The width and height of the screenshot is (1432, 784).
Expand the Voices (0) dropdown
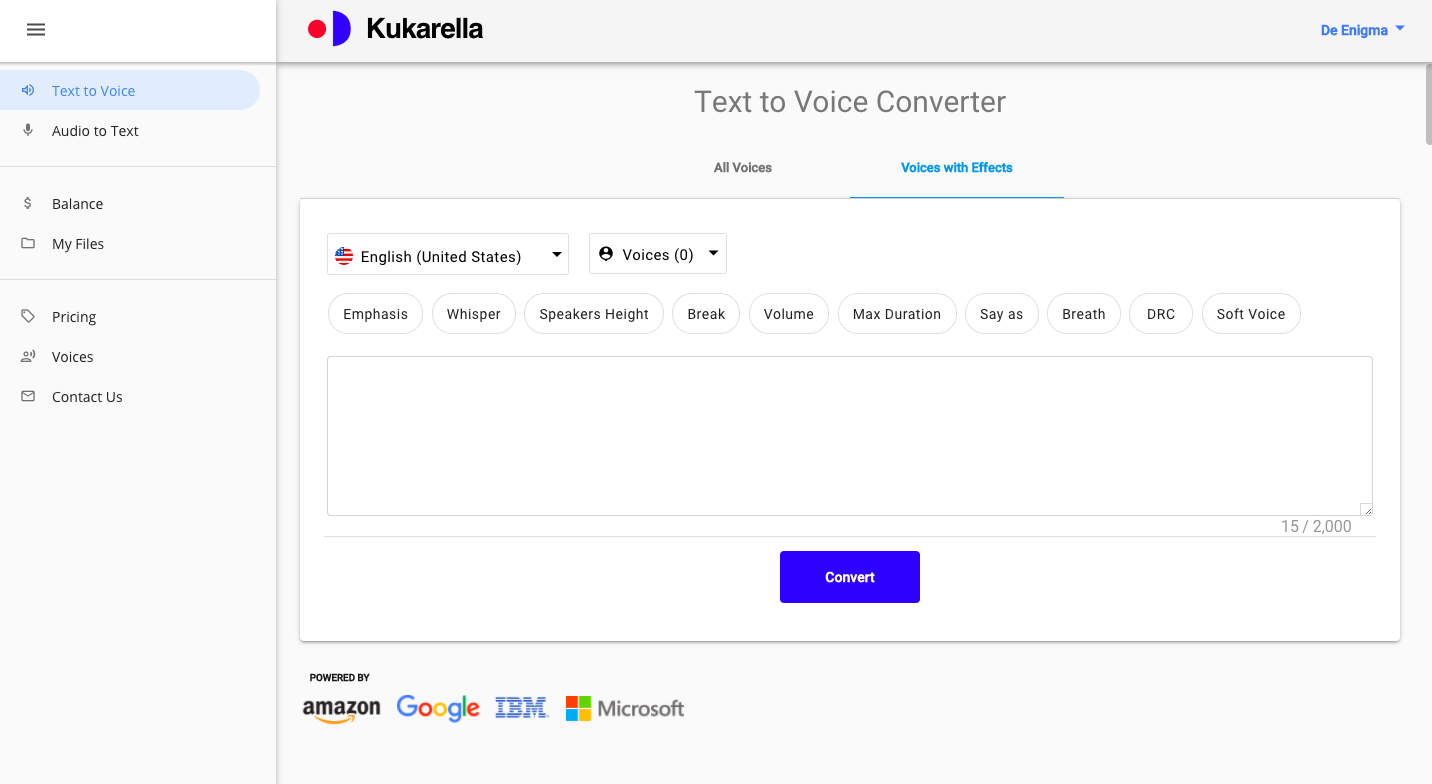[657, 254]
